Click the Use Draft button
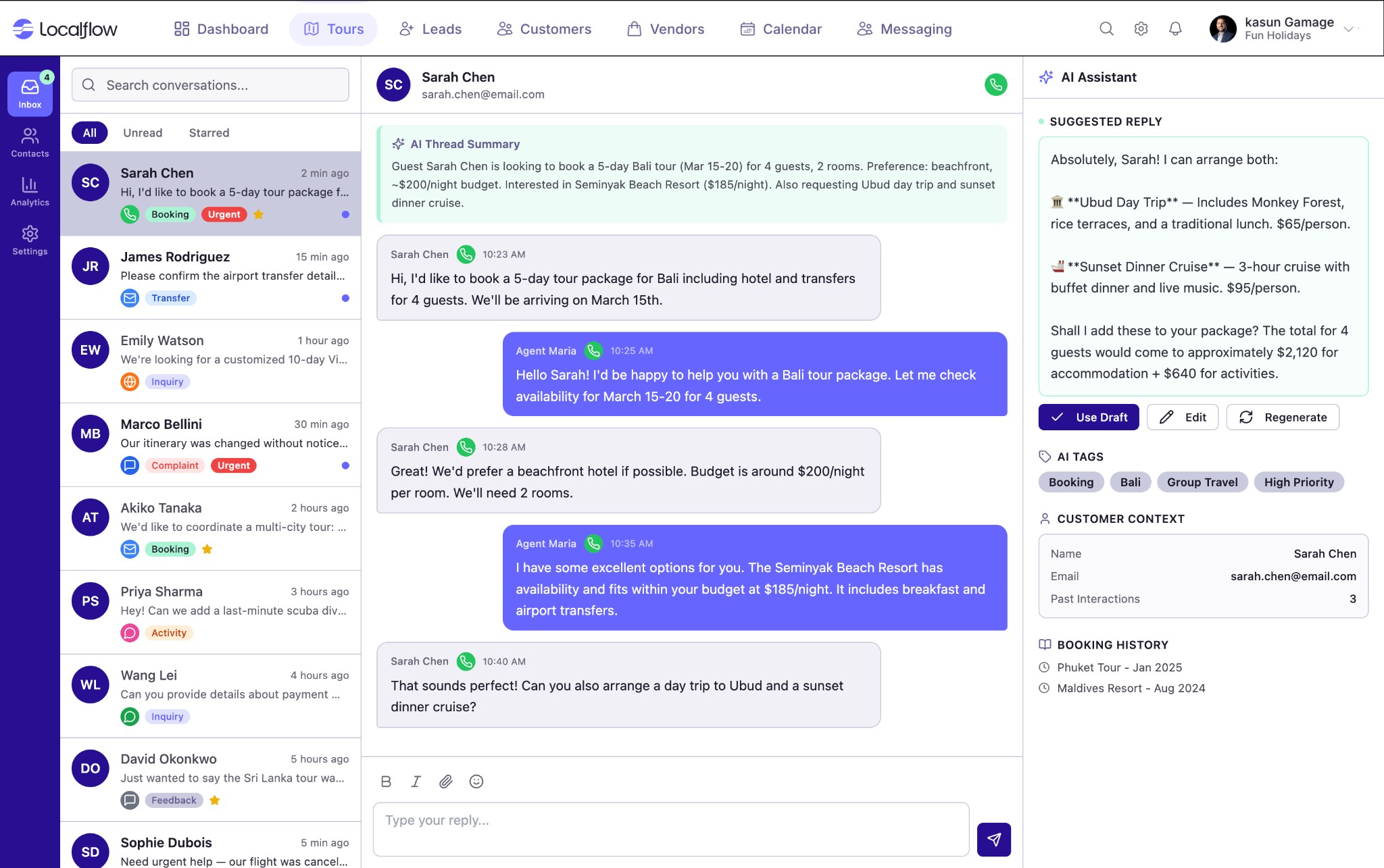The image size is (1384, 868). pos(1088,417)
